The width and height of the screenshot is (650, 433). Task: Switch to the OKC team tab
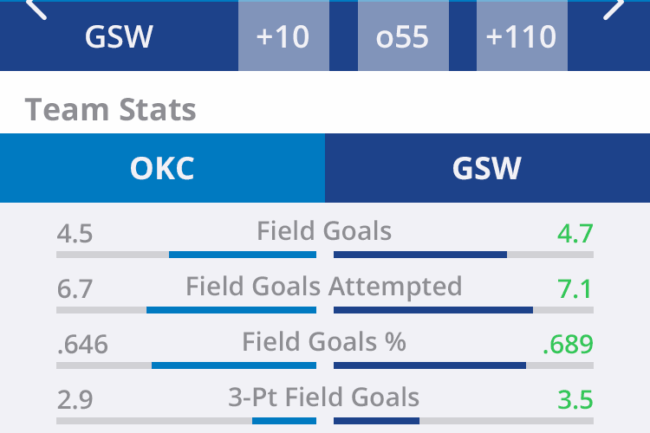point(162,168)
